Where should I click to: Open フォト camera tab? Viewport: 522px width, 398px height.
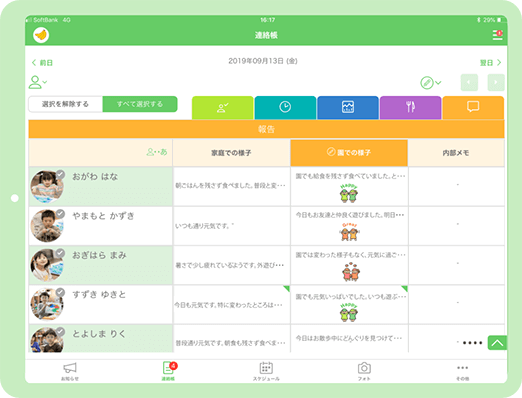(364, 371)
